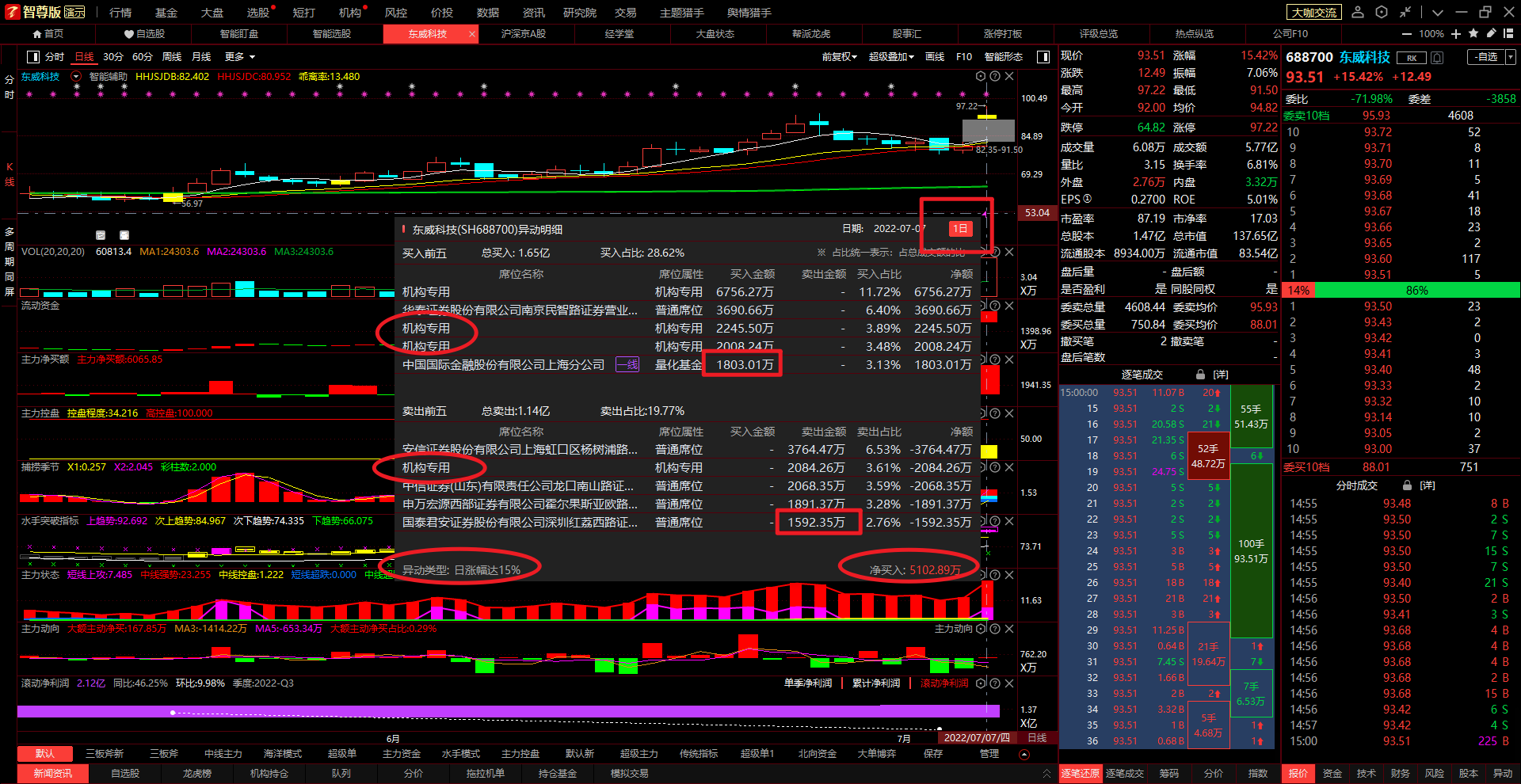1521x784 pixels.
Task: Switch to 逐笔成交 tab
Action: coord(1124,774)
